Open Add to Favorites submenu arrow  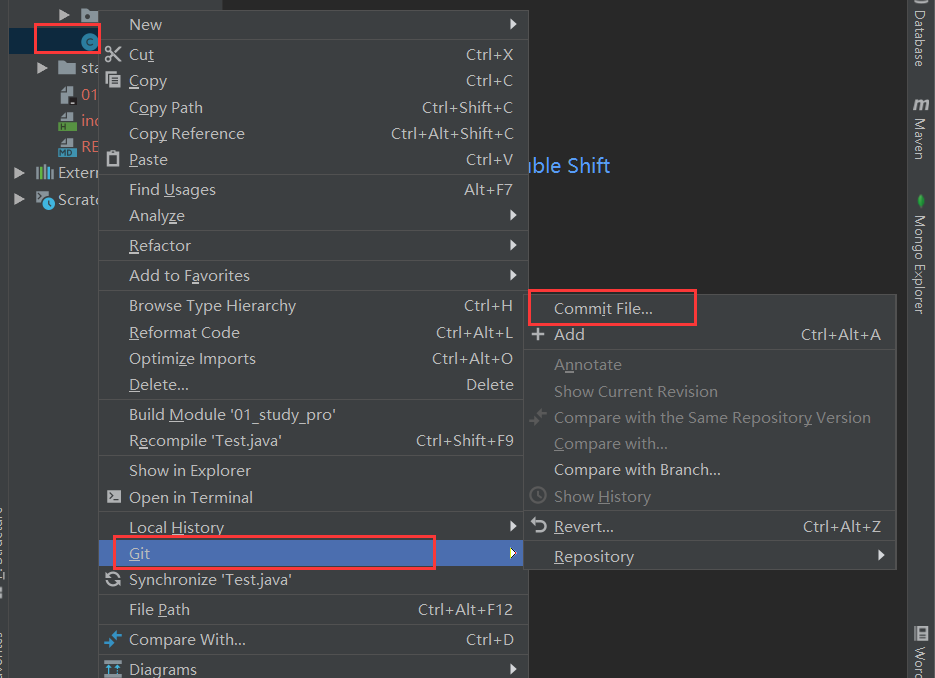click(513, 274)
